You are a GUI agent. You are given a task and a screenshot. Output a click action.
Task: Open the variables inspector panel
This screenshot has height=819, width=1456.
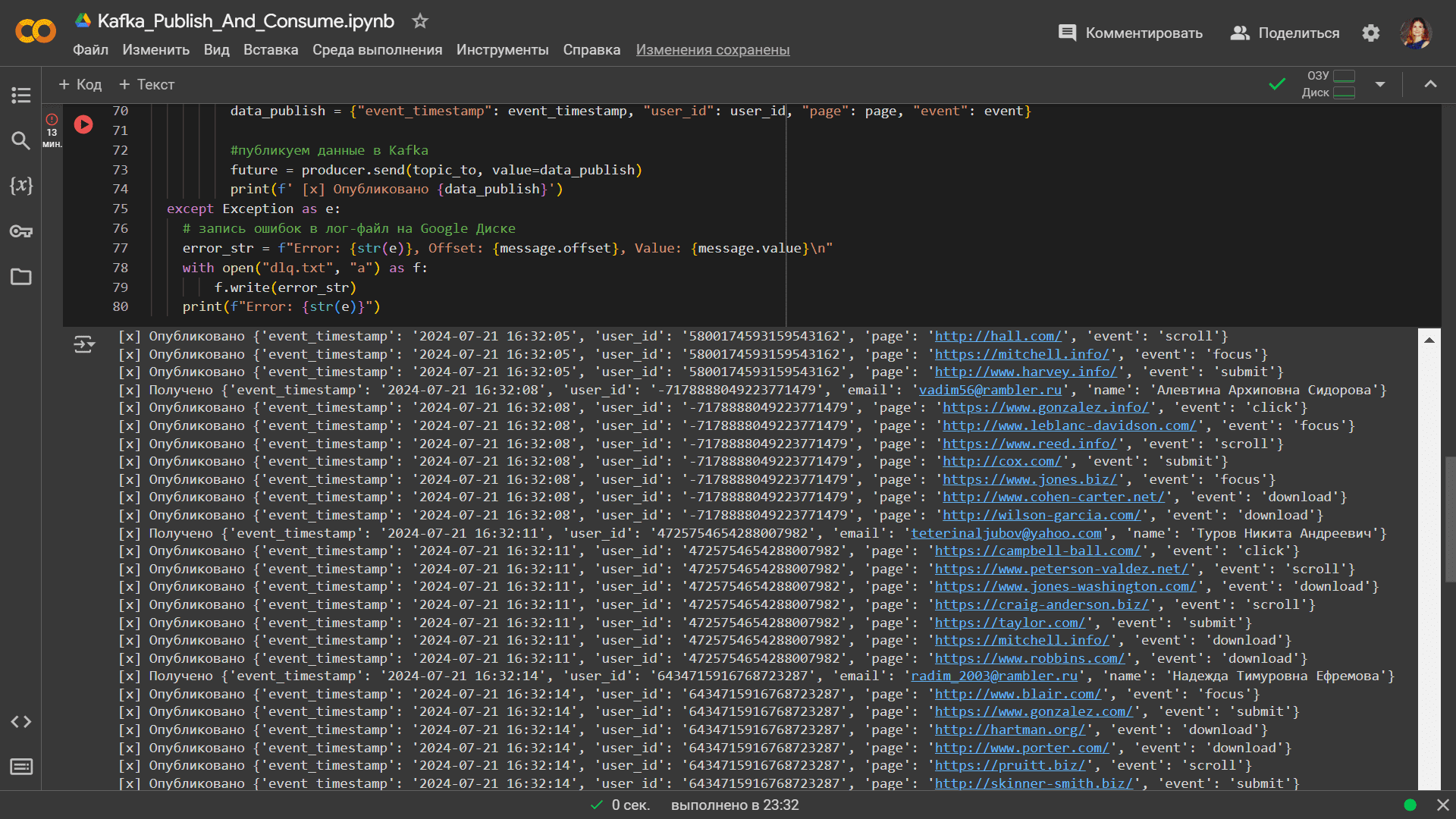click(x=20, y=186)
